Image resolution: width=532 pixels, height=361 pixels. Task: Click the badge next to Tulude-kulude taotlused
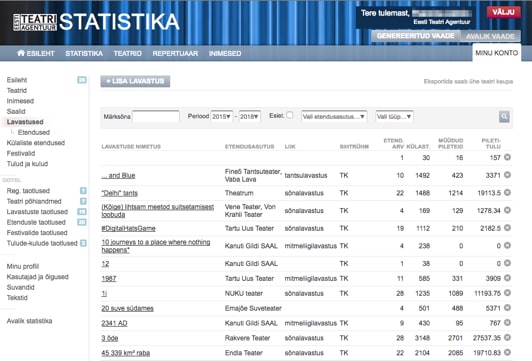tap(83, 243)
